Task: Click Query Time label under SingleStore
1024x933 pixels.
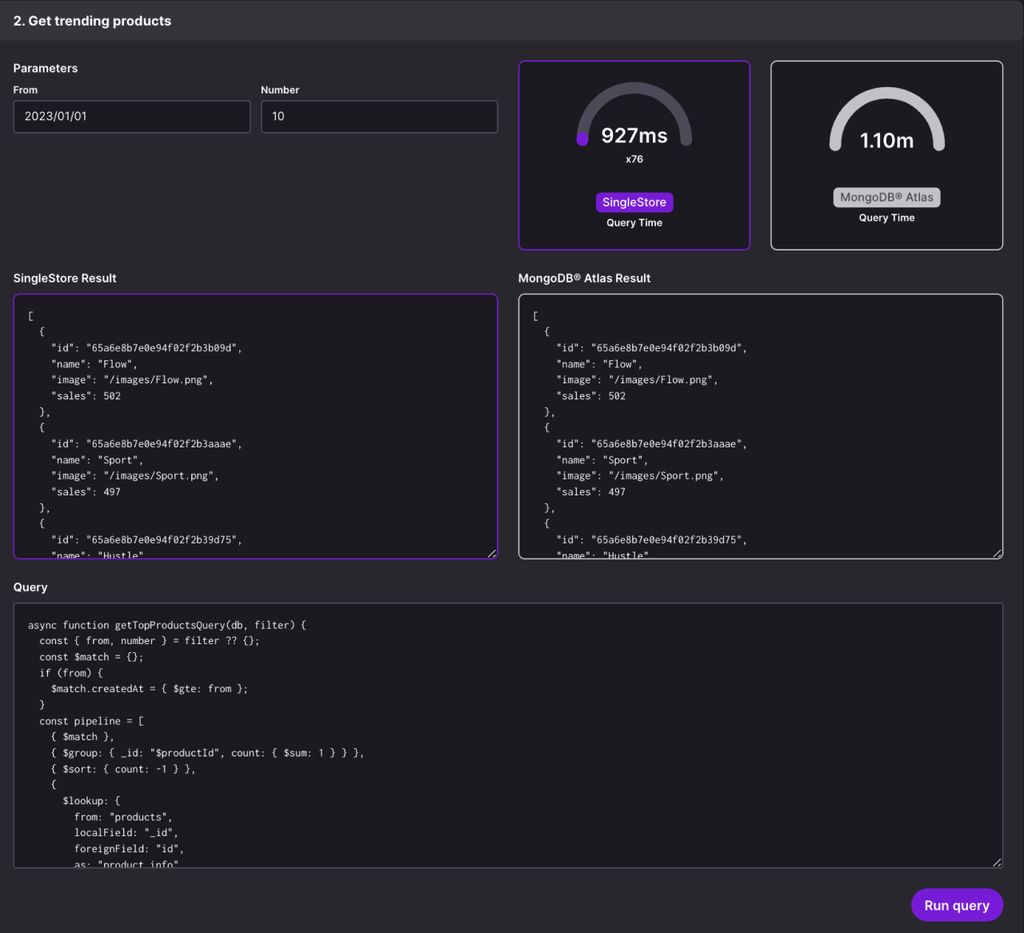Action: tap(634, 223)
